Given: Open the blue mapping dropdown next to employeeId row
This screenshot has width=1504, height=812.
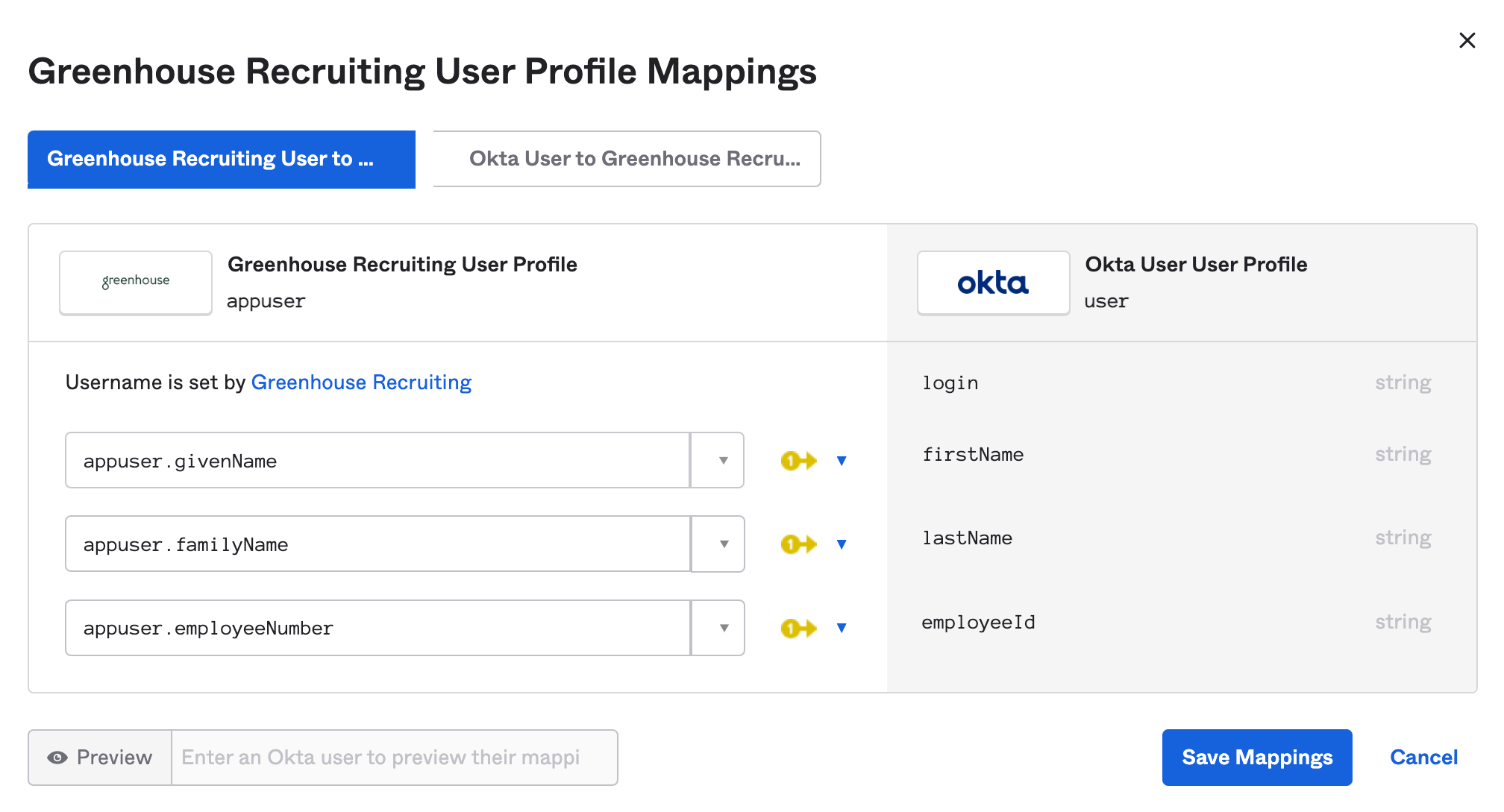Looking at the screenshot, I should click(x=842, y=628).
